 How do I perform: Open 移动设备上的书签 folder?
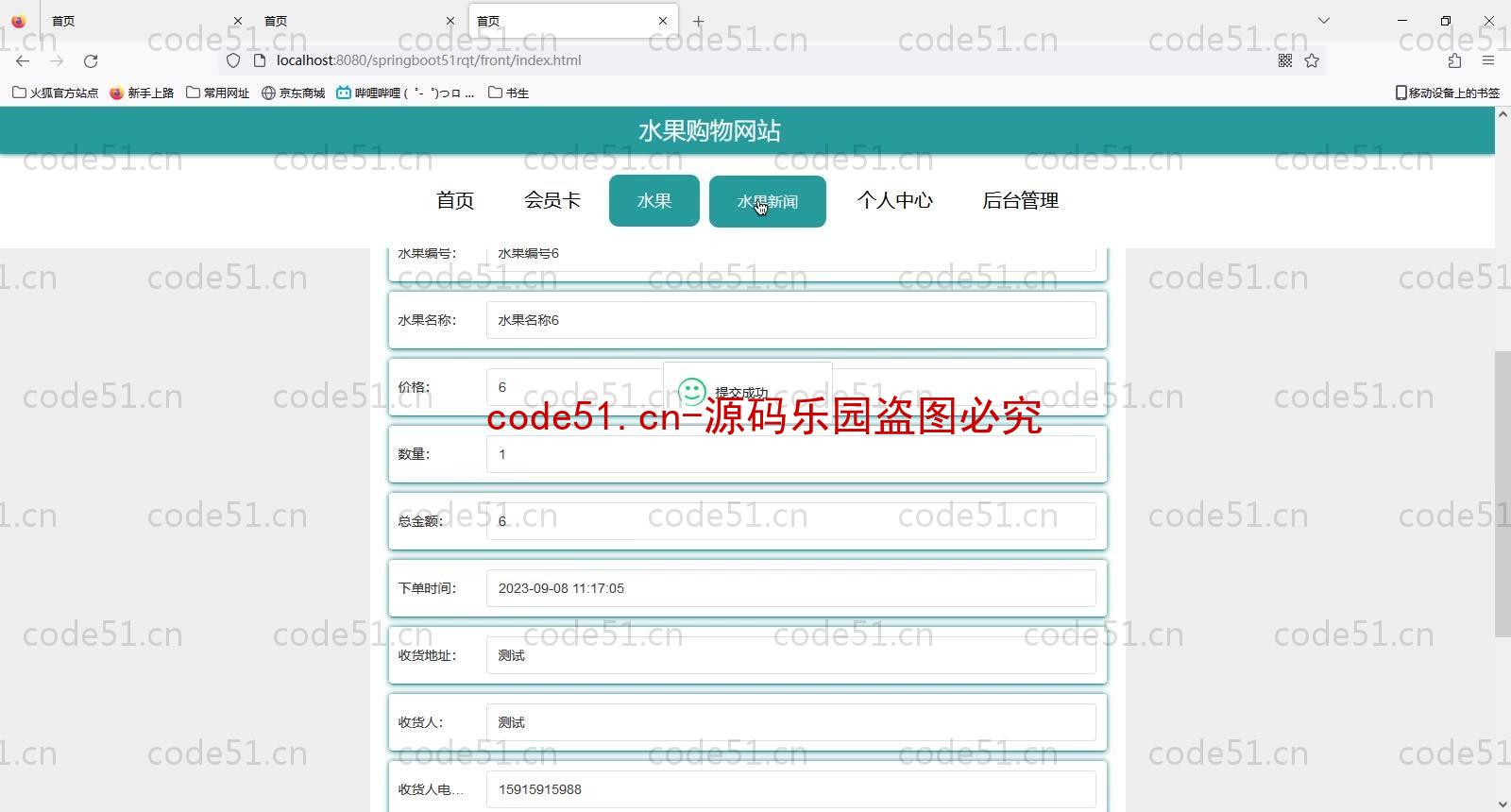[x=1448, y=93]
